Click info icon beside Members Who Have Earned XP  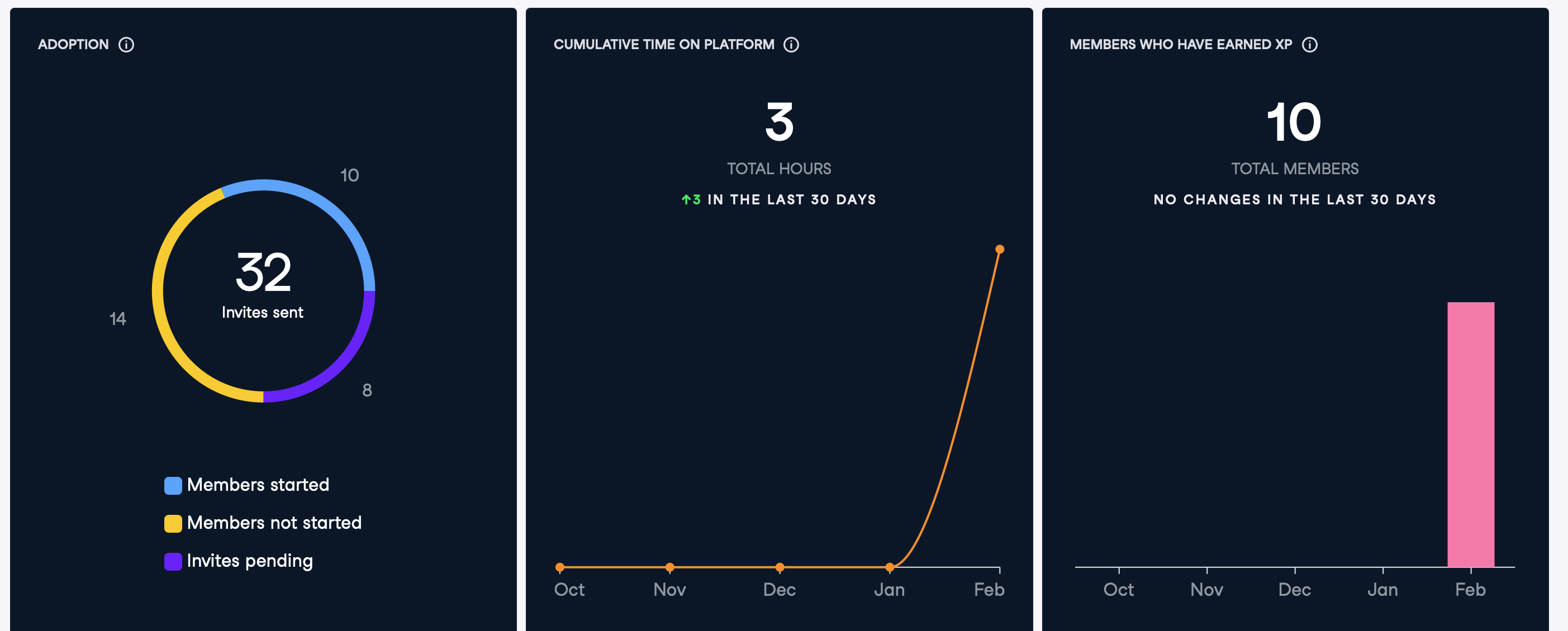tap(1309, 45)
